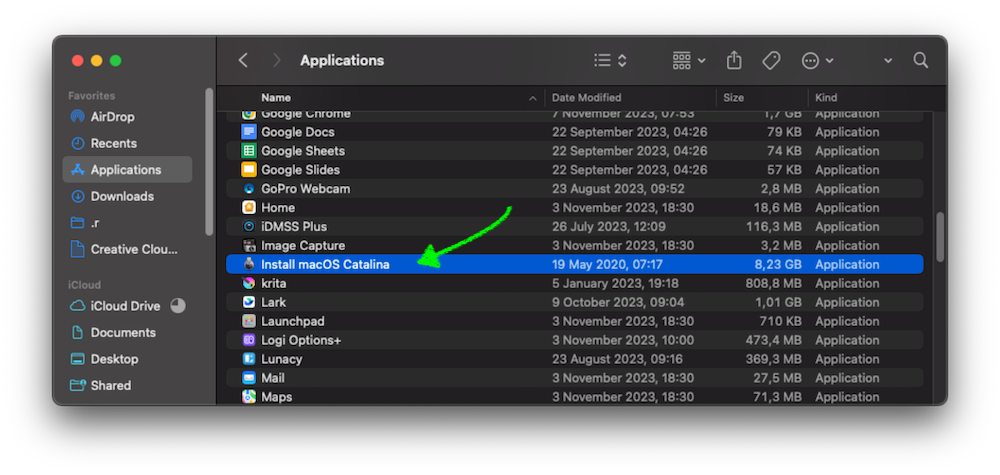Click the krita app icon
This screenshot has width=1000, height=475.
pyautogui.click(x=249, y=283)
